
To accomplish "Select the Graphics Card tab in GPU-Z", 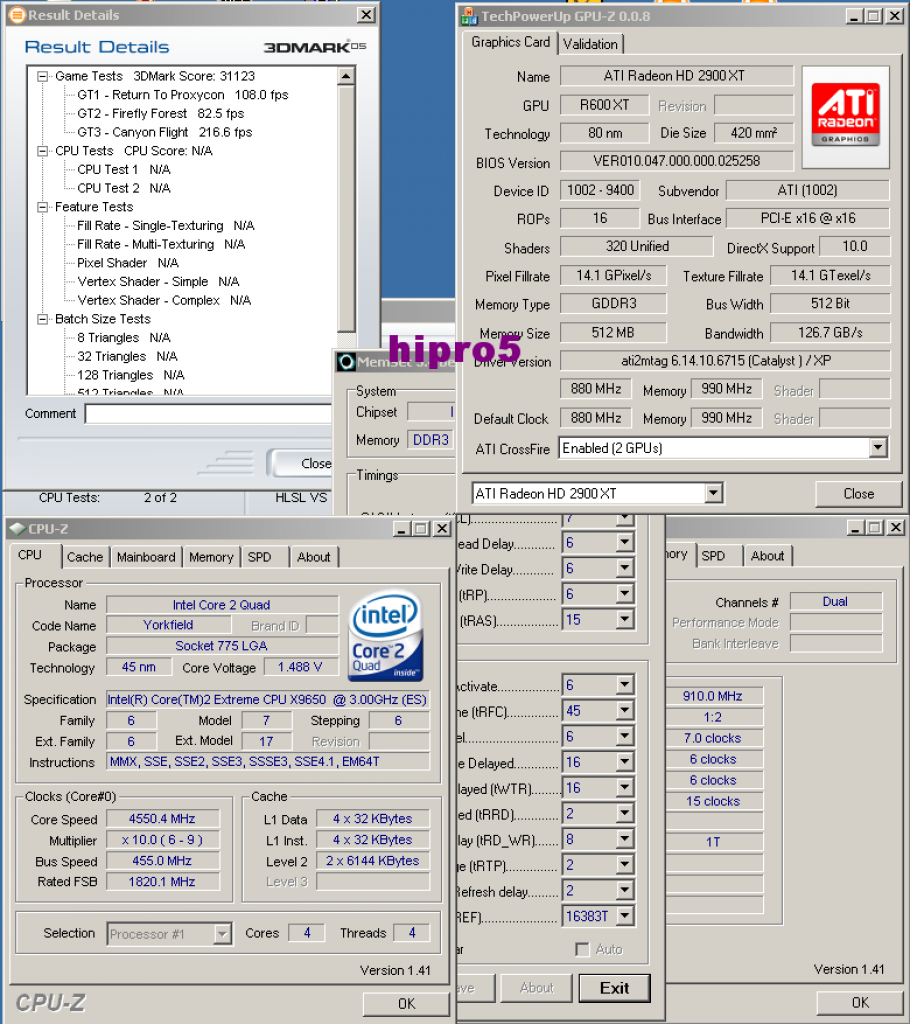I will 510,42.
